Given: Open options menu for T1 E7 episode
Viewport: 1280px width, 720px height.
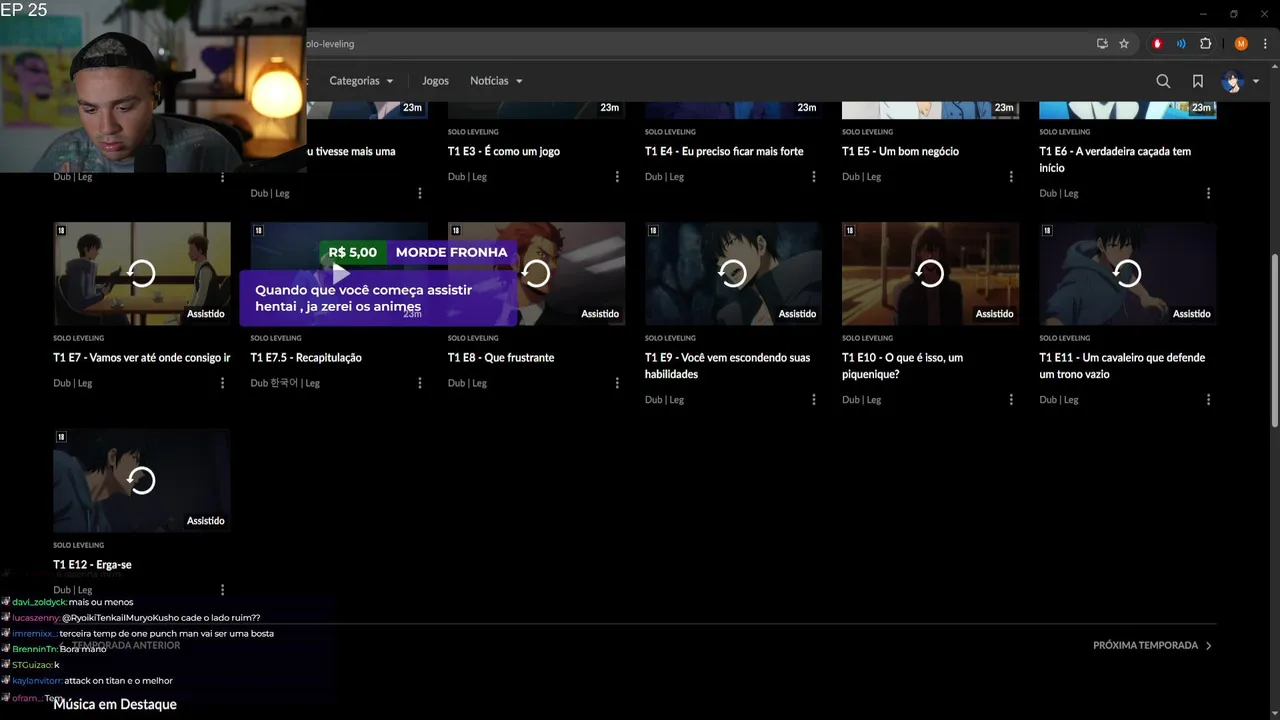Looking at the screenshot, I should pyautogui.click(x=222, y=383).
